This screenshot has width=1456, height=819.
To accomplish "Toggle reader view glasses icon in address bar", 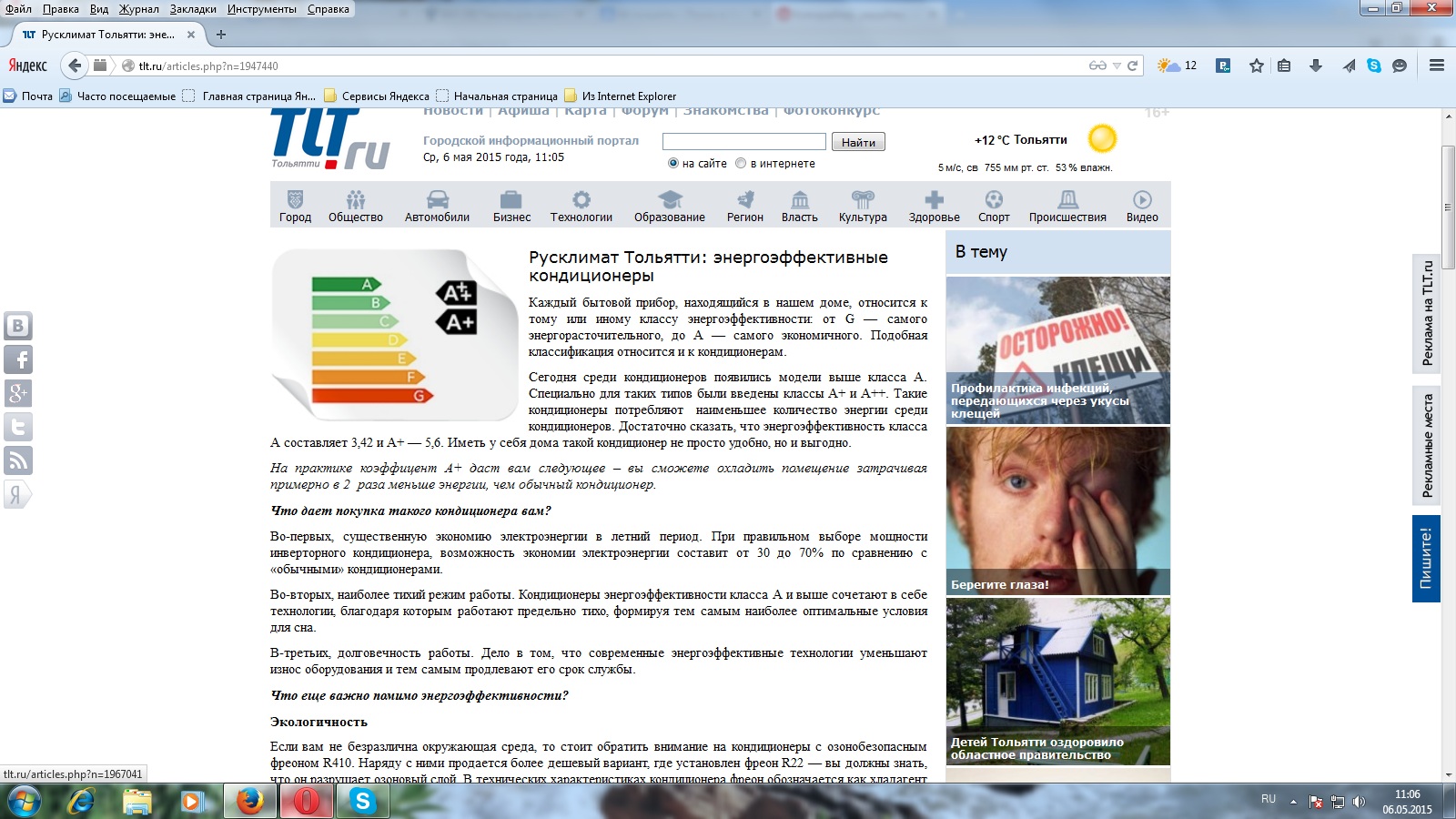I will click(x=1097, y=66).
